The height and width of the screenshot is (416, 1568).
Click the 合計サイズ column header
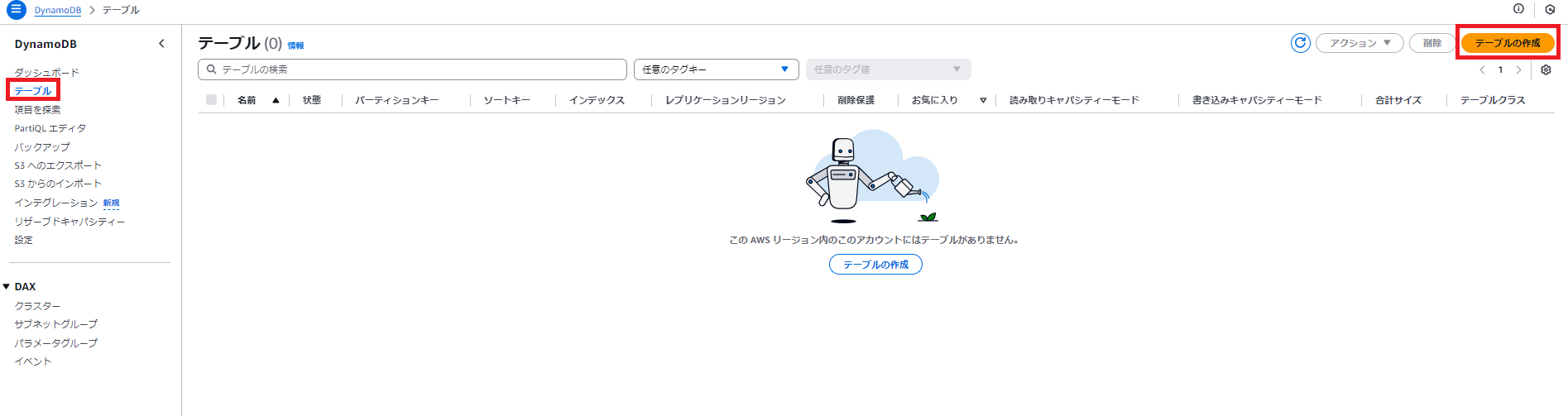1398,100
